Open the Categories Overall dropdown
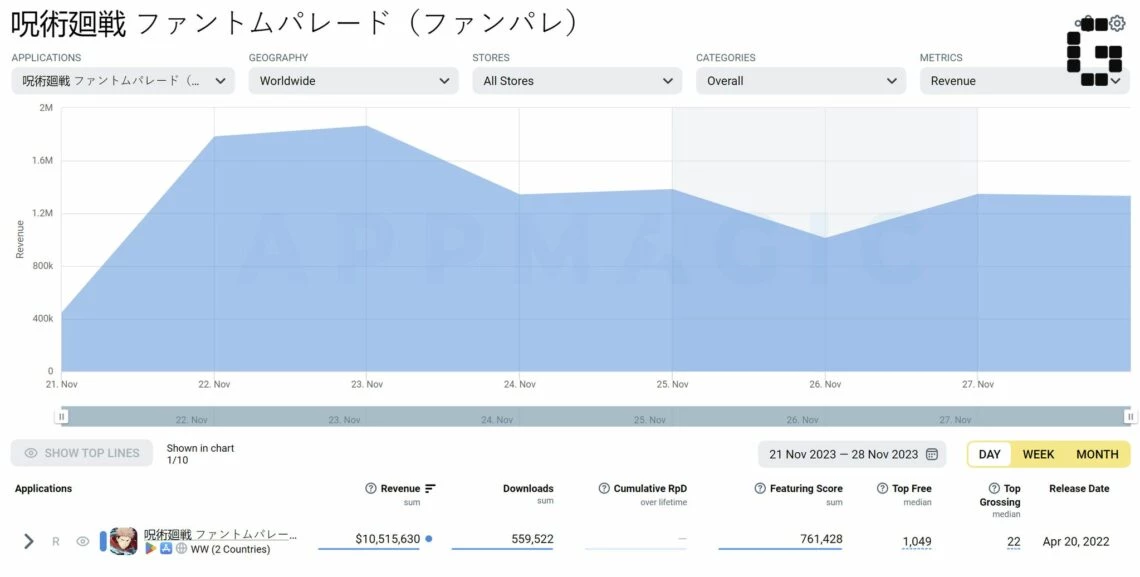This screenshot has height=577, width=1140. pos(801,81)
